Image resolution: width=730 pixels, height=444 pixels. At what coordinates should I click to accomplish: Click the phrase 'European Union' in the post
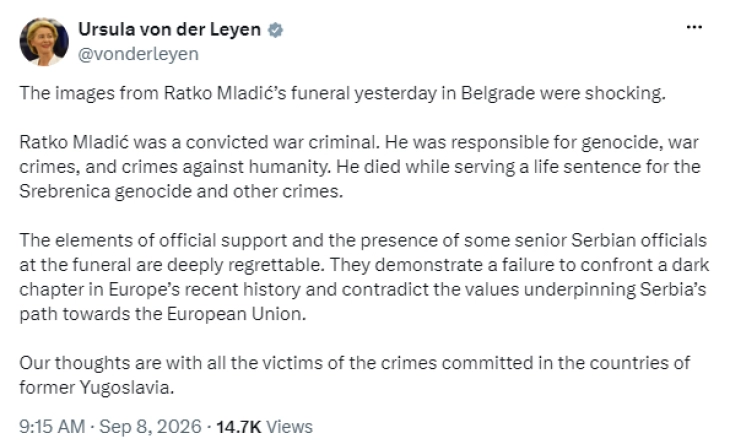point(235,314)
